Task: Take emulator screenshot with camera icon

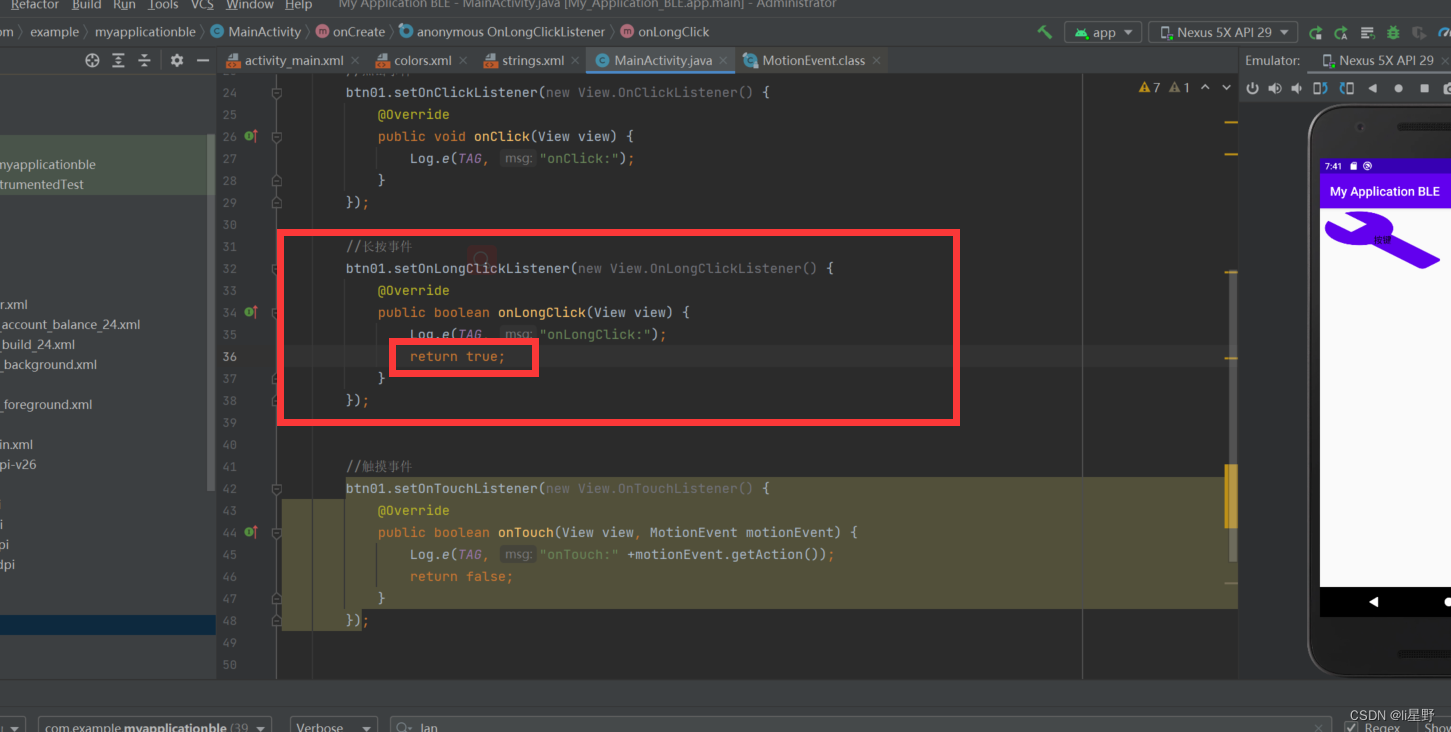Action: click(x=1446, y=88)
